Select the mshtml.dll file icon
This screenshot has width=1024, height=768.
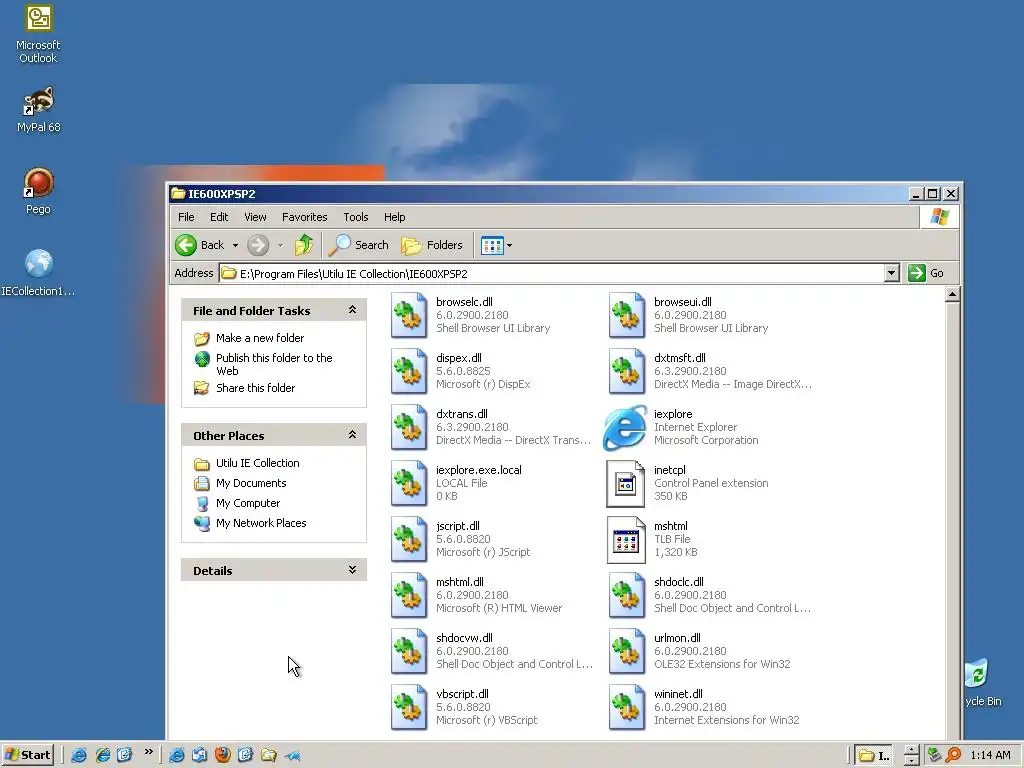click(x=408, y=596)
